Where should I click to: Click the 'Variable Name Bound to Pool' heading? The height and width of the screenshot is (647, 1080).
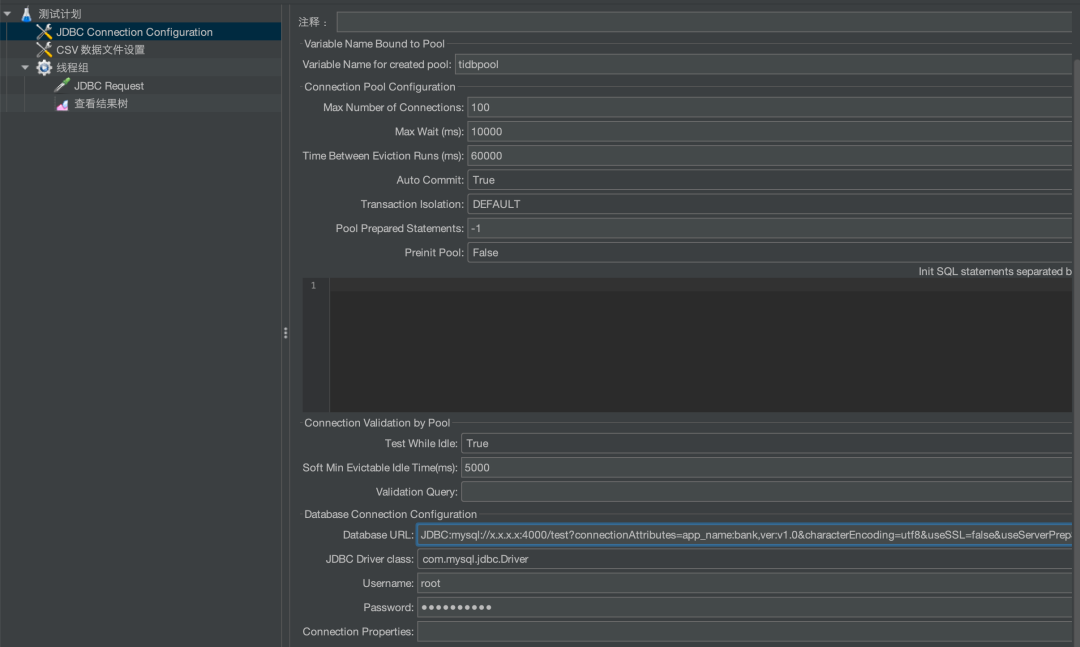(x=374, y=43)
